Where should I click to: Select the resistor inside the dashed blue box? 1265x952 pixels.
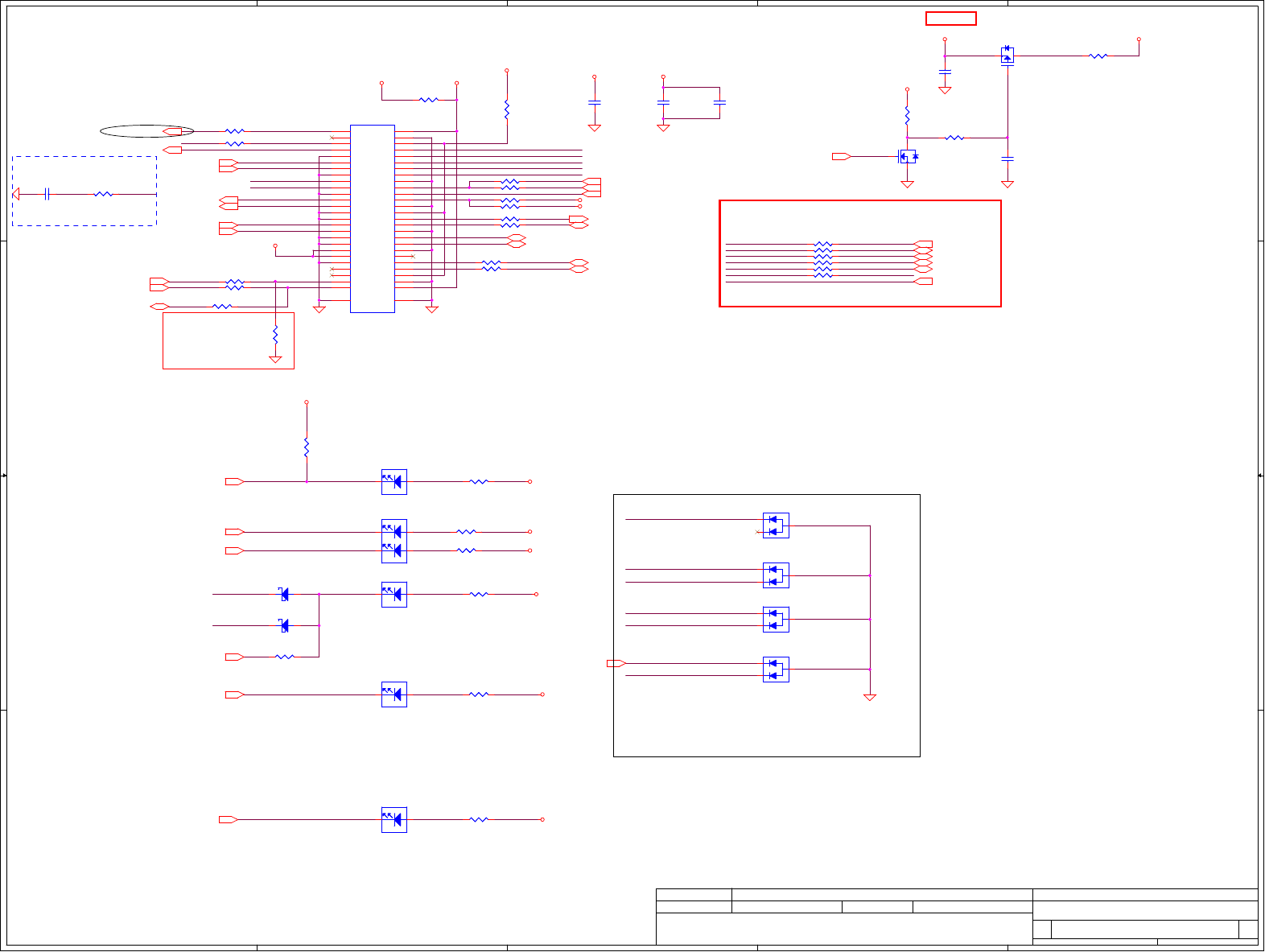(103, 194)
